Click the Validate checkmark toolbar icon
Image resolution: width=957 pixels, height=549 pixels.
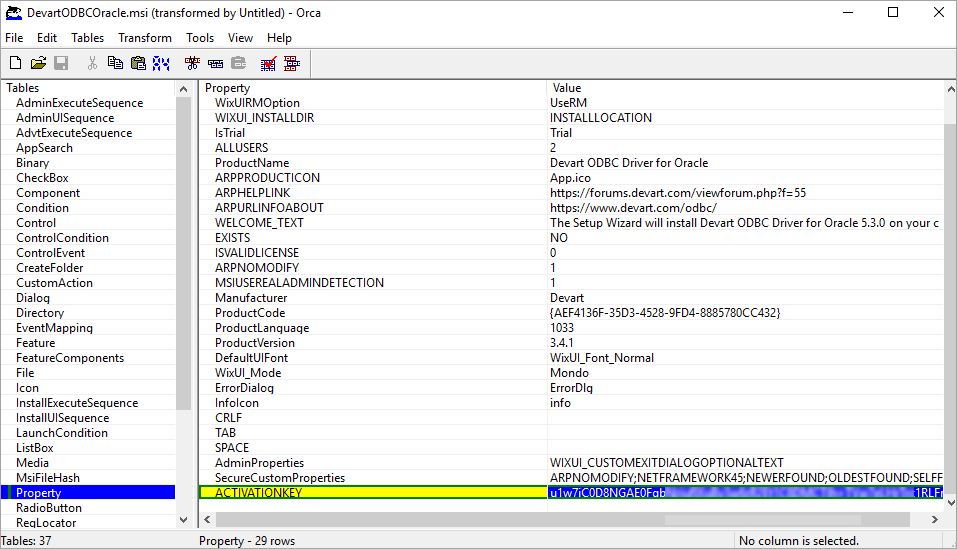pos(269,63)
